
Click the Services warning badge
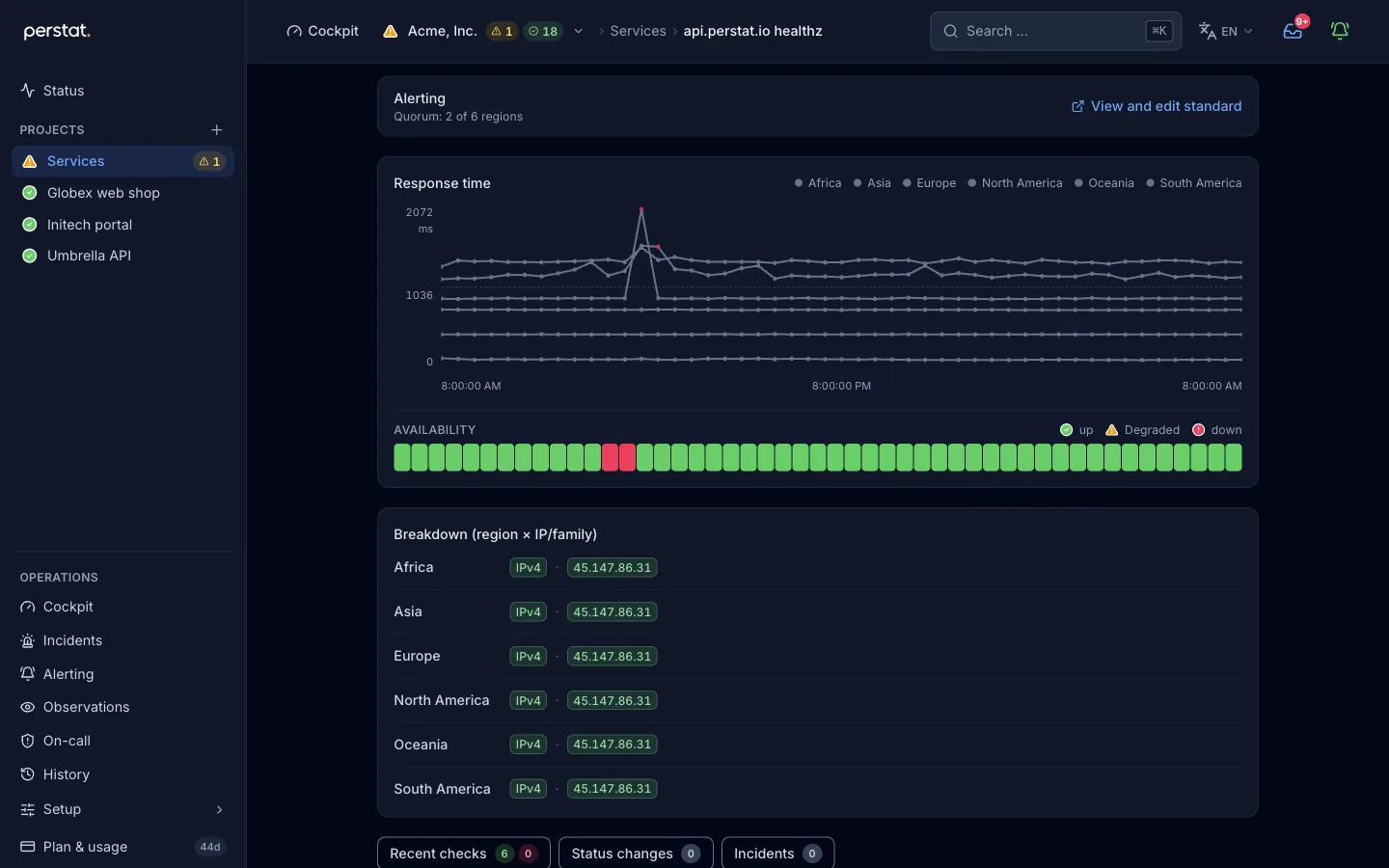click(209, 161)
